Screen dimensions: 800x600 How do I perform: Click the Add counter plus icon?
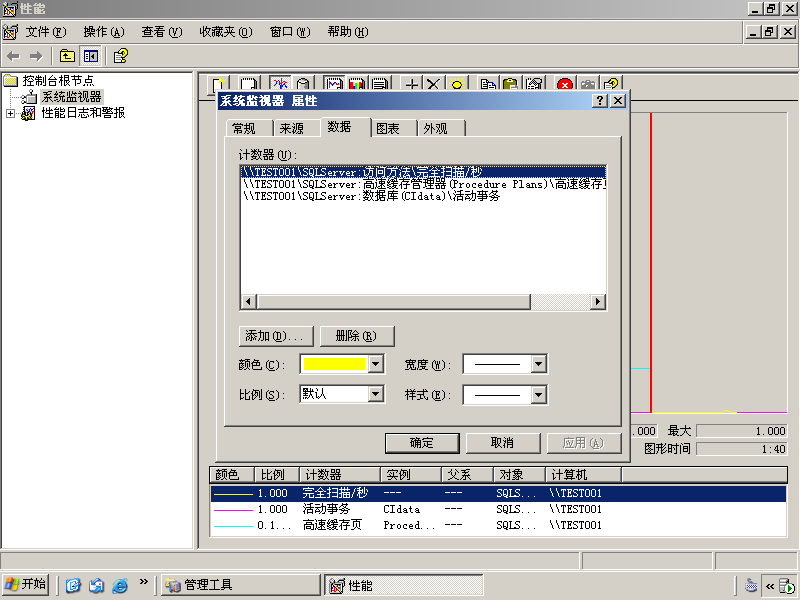click(411, 83)
